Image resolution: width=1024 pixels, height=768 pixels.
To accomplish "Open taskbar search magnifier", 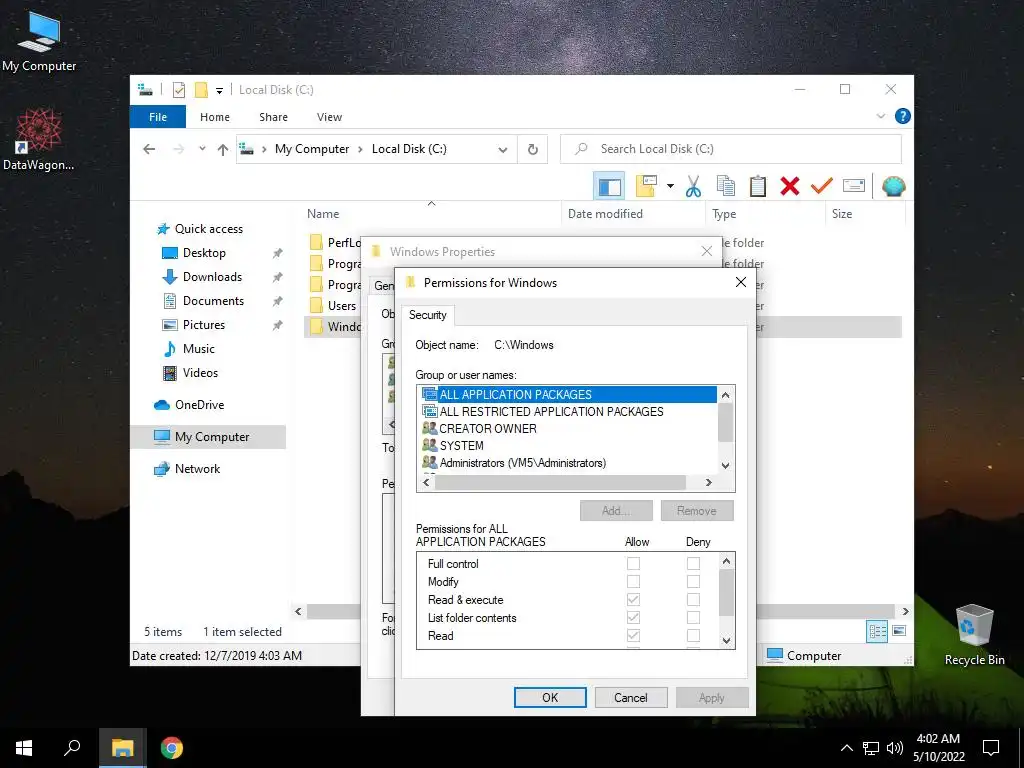I will pyautogui.click(x=72, y=748).
